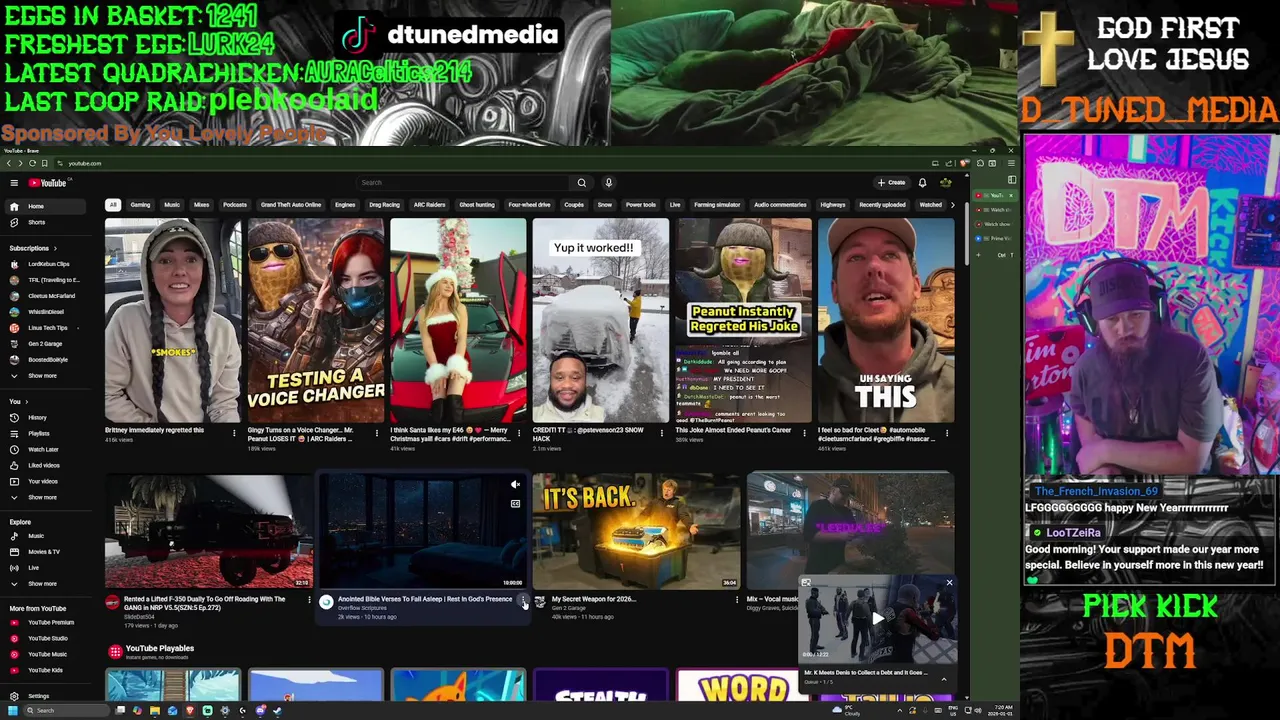Viewport: 1280px width, 720px height.
Task: Click the YouTube search input field
Action: click(x=465, y=183)
